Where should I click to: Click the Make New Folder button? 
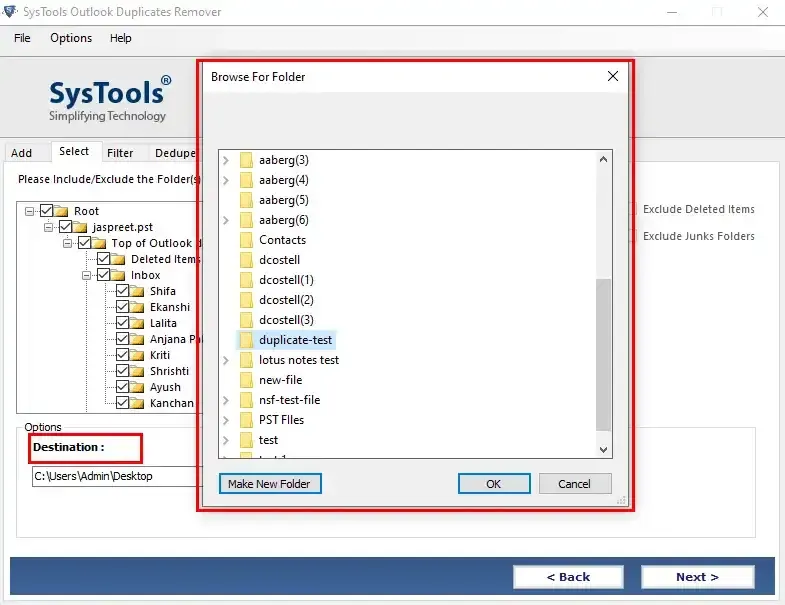270,484
